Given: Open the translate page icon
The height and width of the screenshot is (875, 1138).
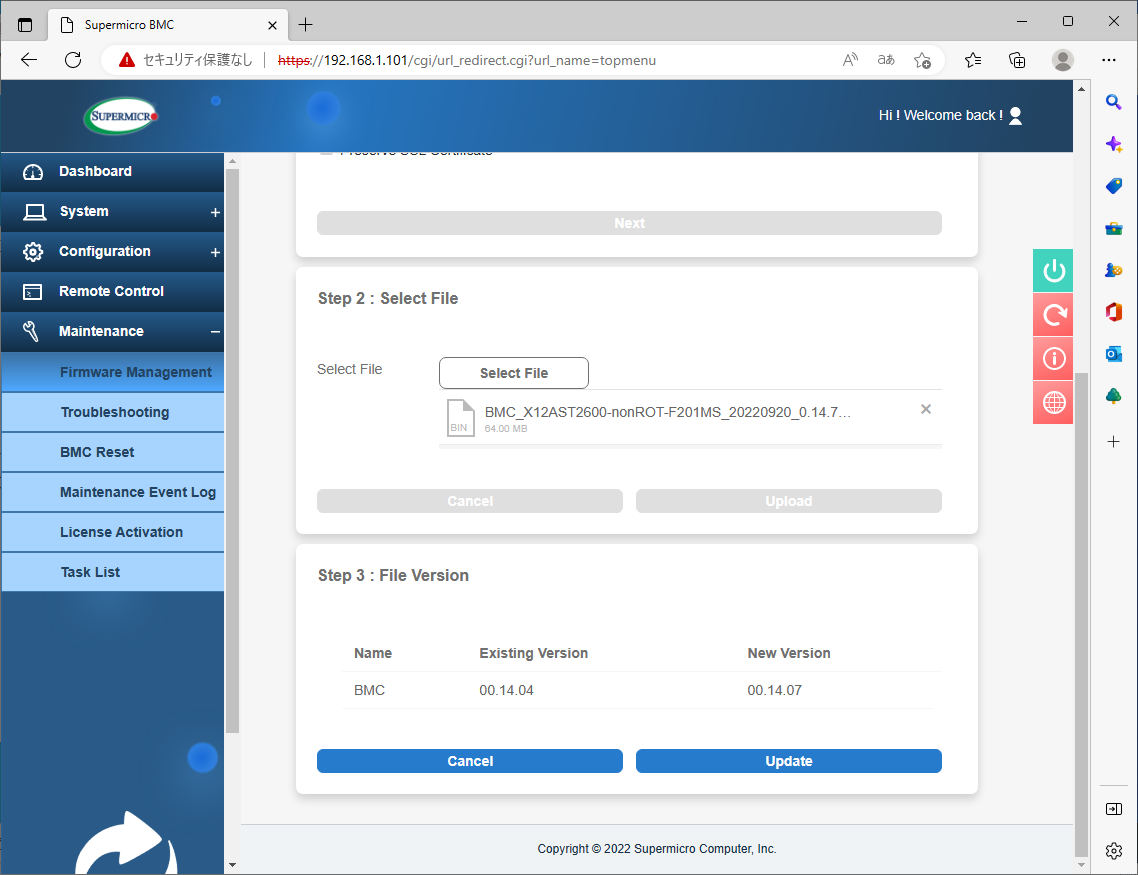Looking at the screenshot, I should [x=885, y=60].
